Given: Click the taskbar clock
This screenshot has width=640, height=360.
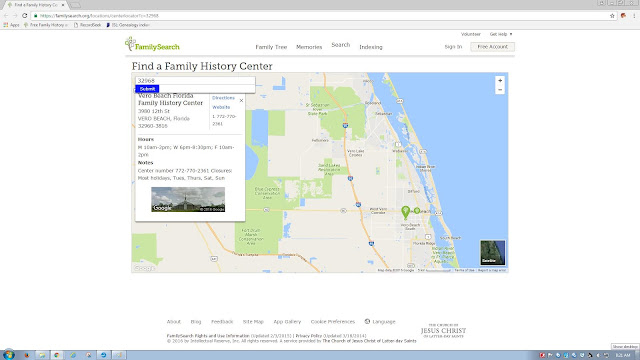Looking at the screenshot, I should pyautogui.click(x=623, y=355).
